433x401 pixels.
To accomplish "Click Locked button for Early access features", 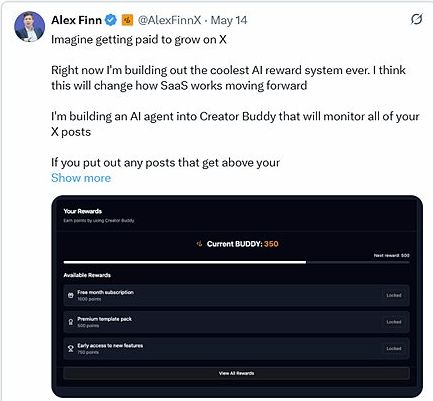I will click(394, 349).
